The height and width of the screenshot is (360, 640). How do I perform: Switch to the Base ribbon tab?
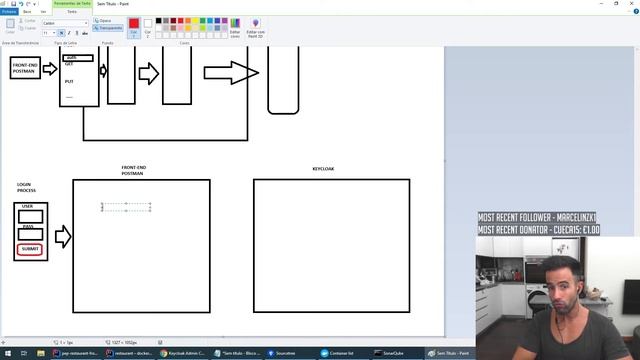coord(27,11)
